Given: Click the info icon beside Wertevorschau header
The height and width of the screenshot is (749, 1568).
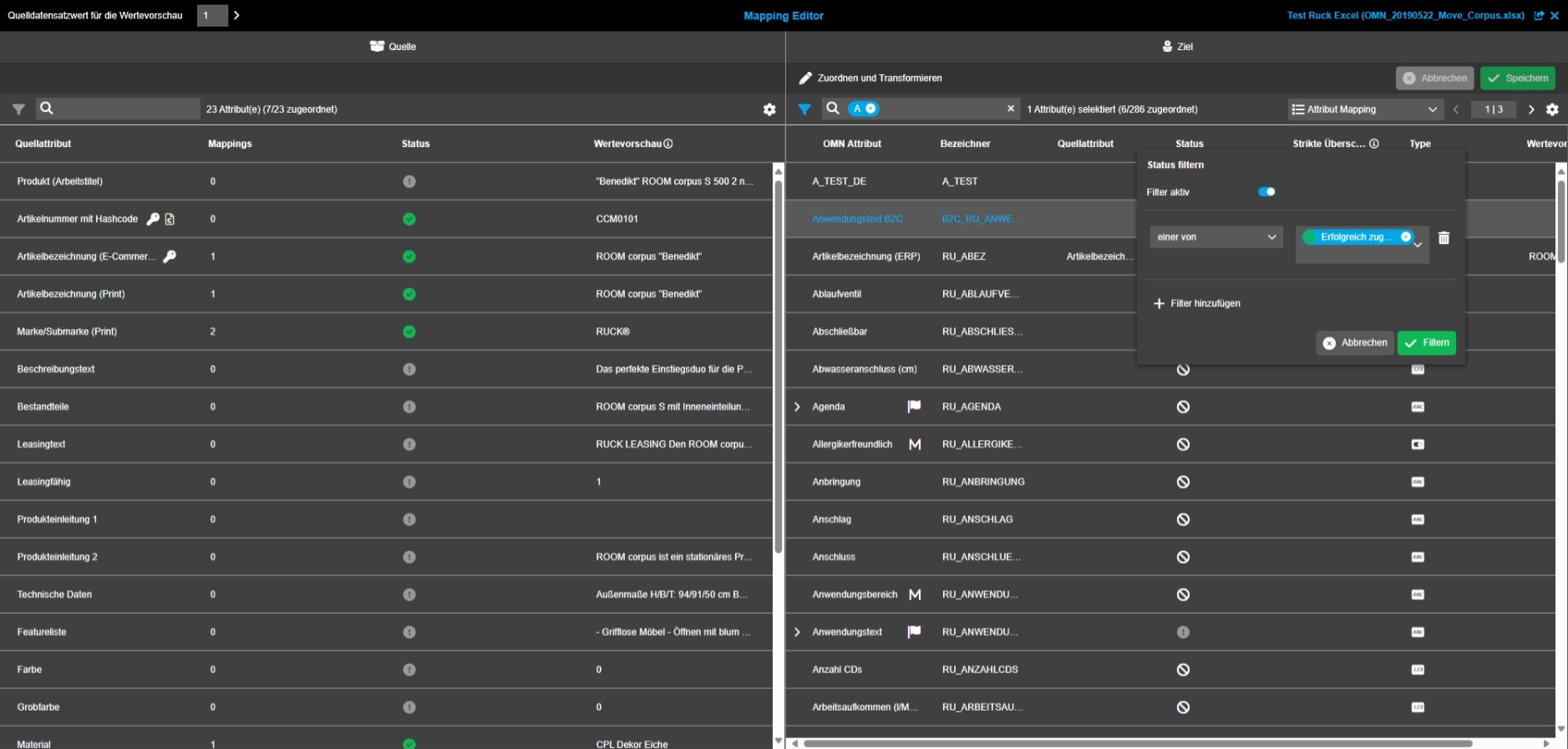Looking at the screenshot, I should pyautogui.click(x=668, y=144).
